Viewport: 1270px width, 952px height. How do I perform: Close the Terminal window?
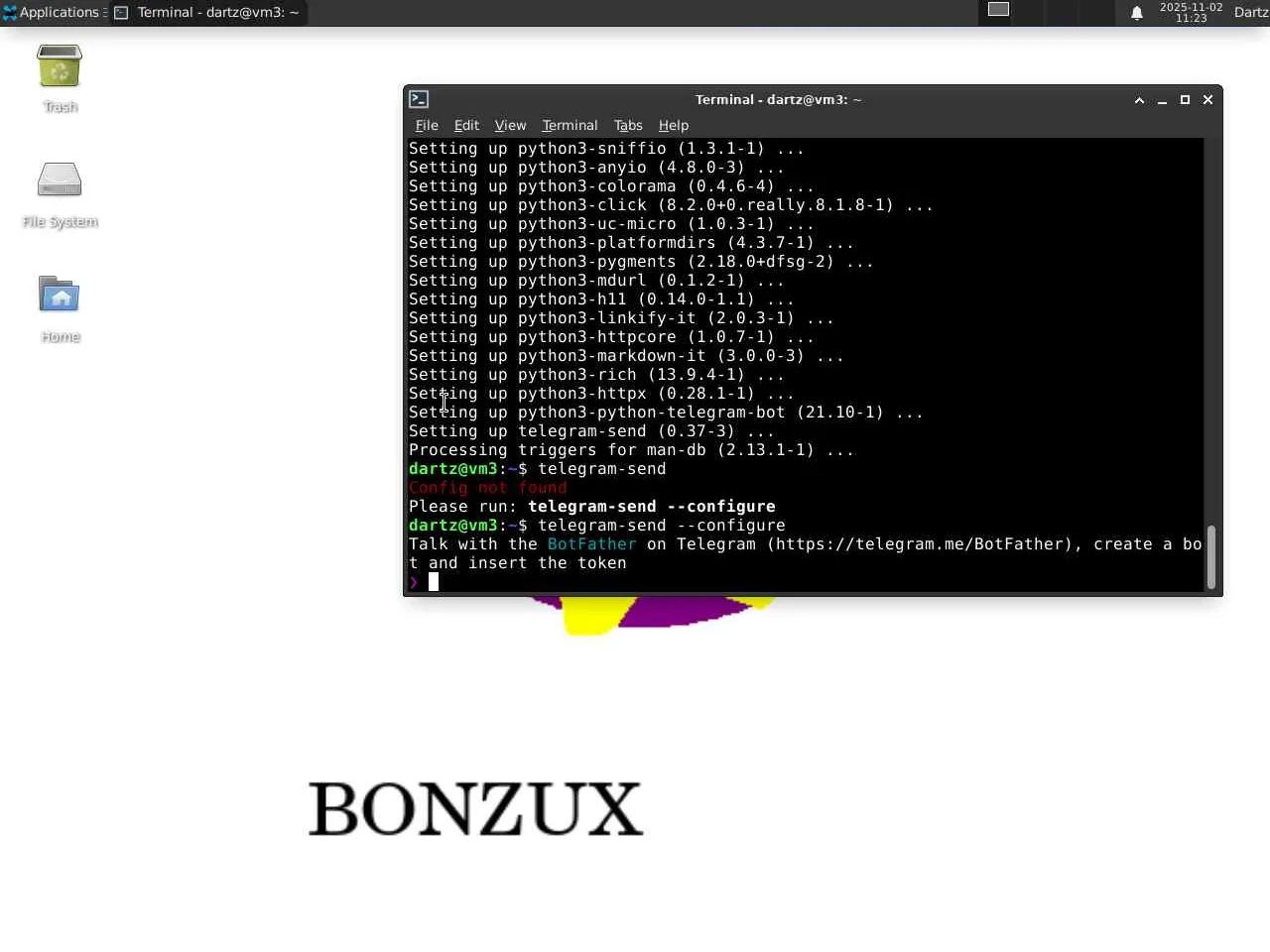tap(1207, 100)
